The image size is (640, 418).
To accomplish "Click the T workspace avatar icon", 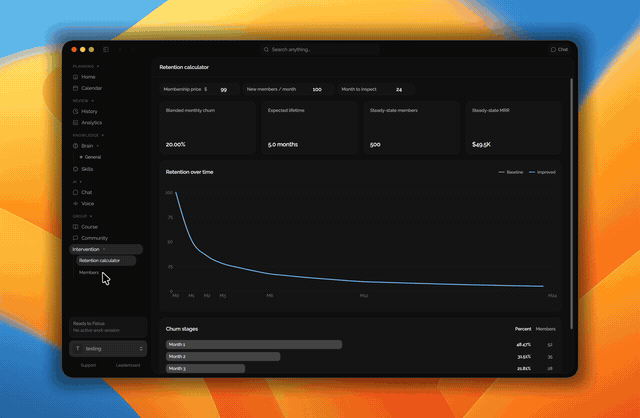I will point(78,349).
